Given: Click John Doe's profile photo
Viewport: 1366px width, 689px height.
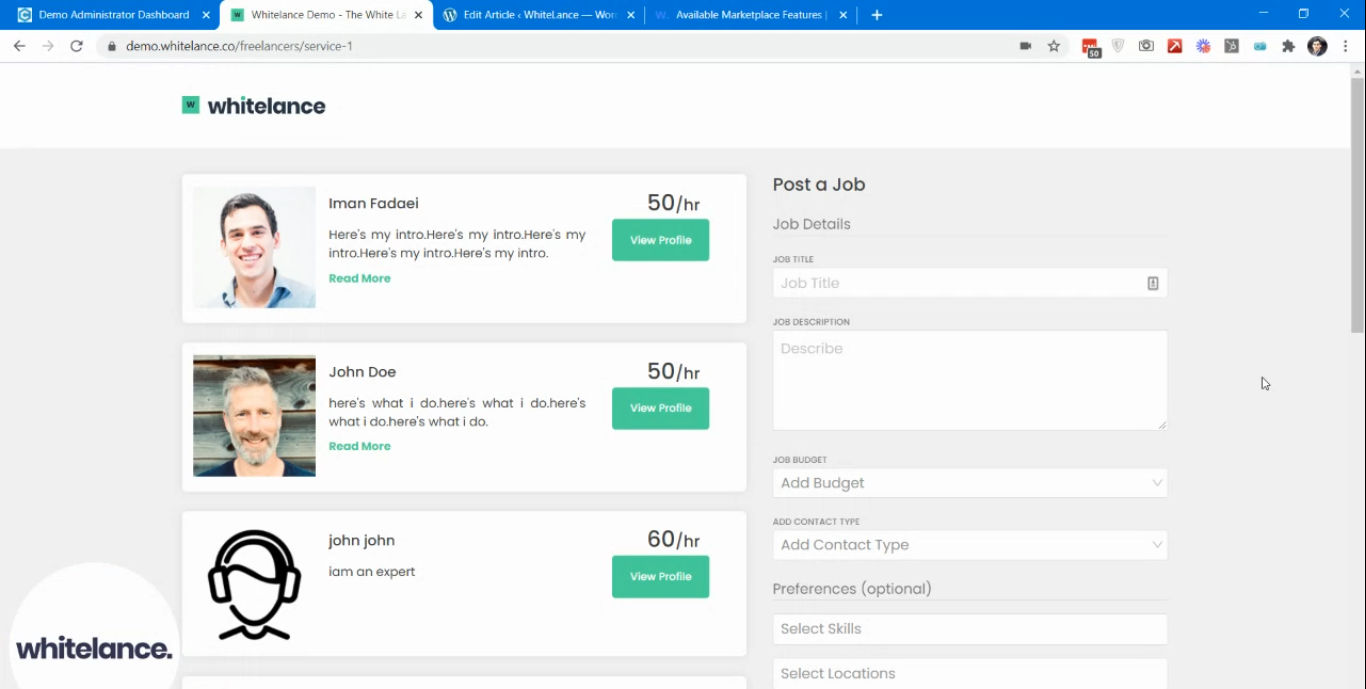Looking at the screenshot, I should coord(254,415).
